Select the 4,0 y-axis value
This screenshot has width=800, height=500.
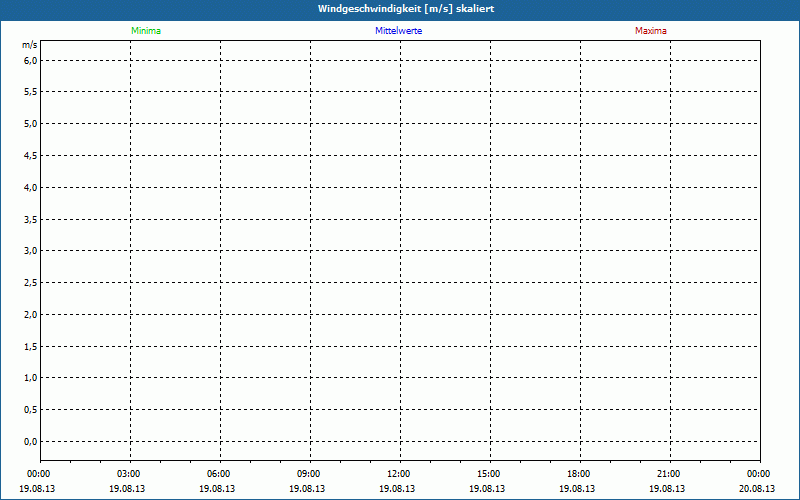[31, 187]
